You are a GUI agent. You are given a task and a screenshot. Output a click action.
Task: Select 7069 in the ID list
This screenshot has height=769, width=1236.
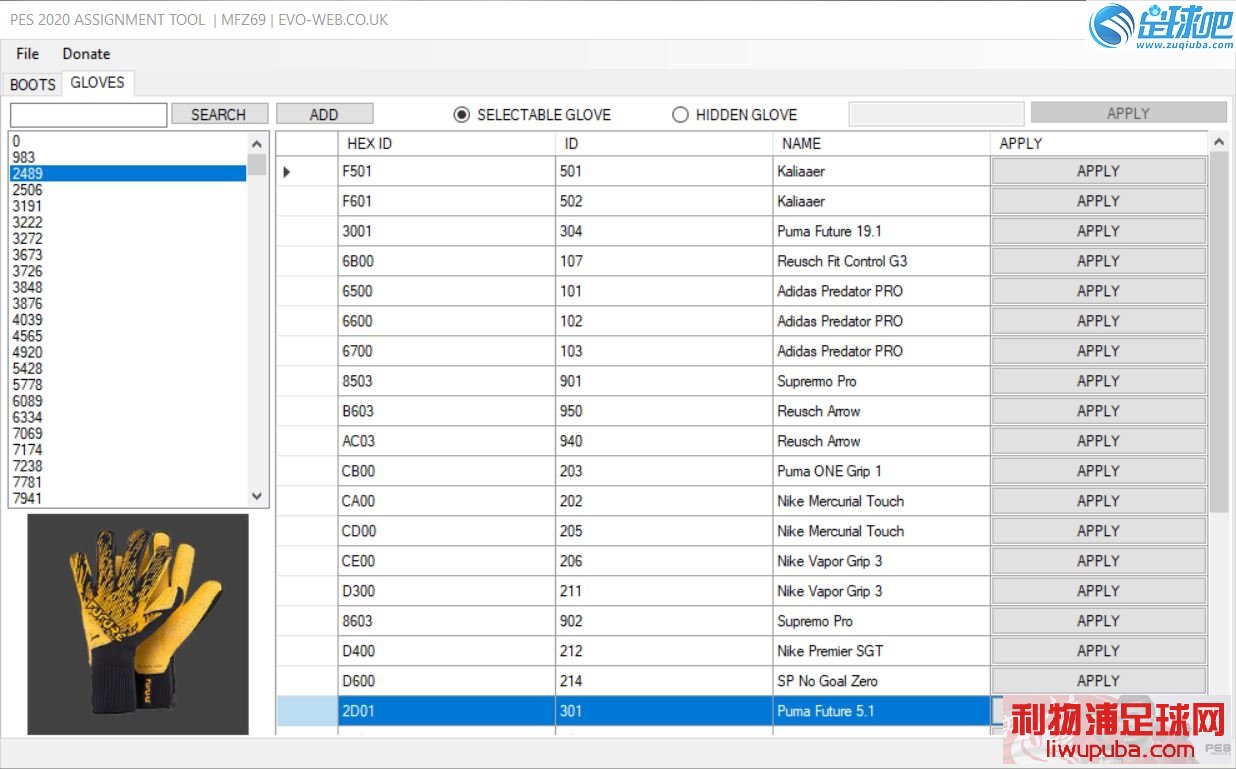point(128,433)
